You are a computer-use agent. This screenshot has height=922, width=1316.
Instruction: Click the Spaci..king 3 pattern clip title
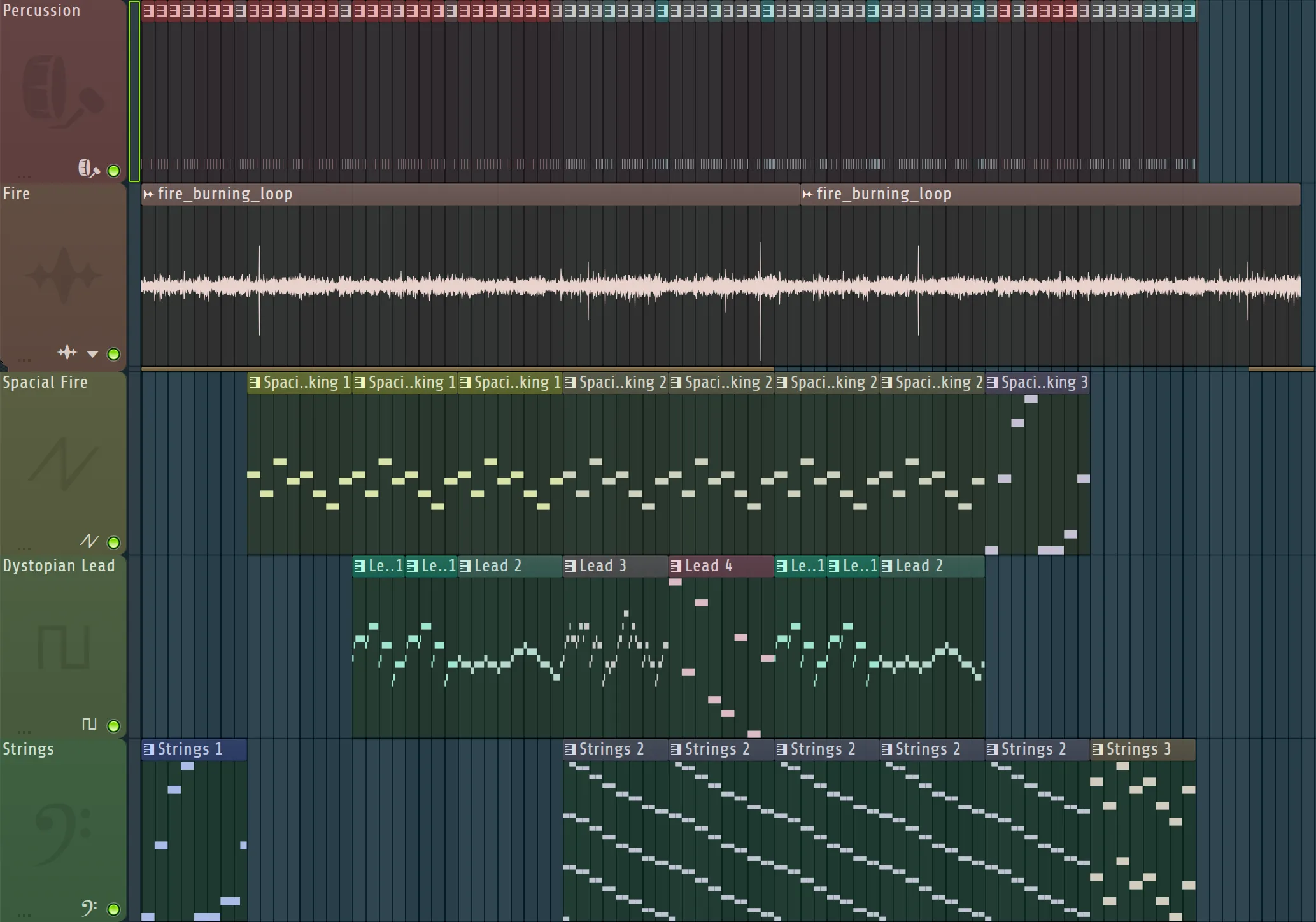point(1044,383)
